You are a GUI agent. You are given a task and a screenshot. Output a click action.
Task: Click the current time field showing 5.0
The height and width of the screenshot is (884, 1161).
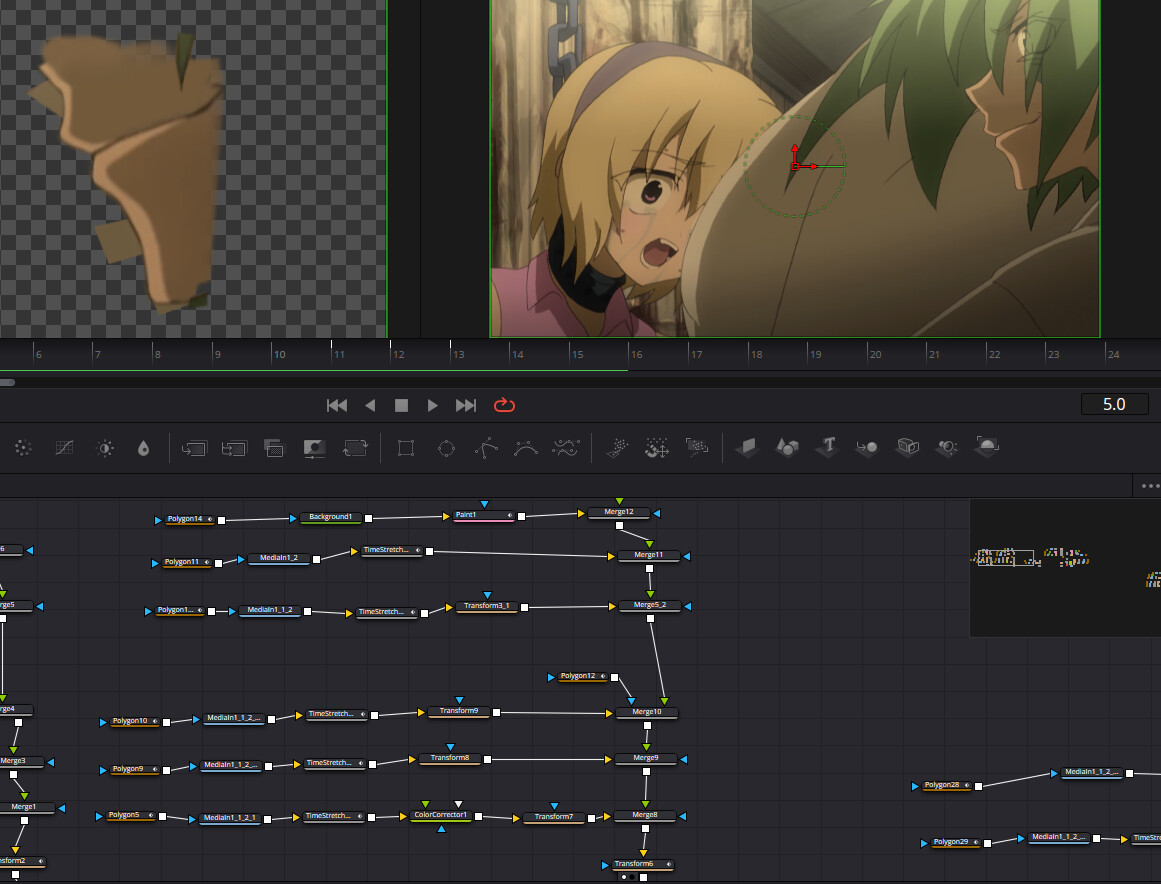[x=1113, y=404]
